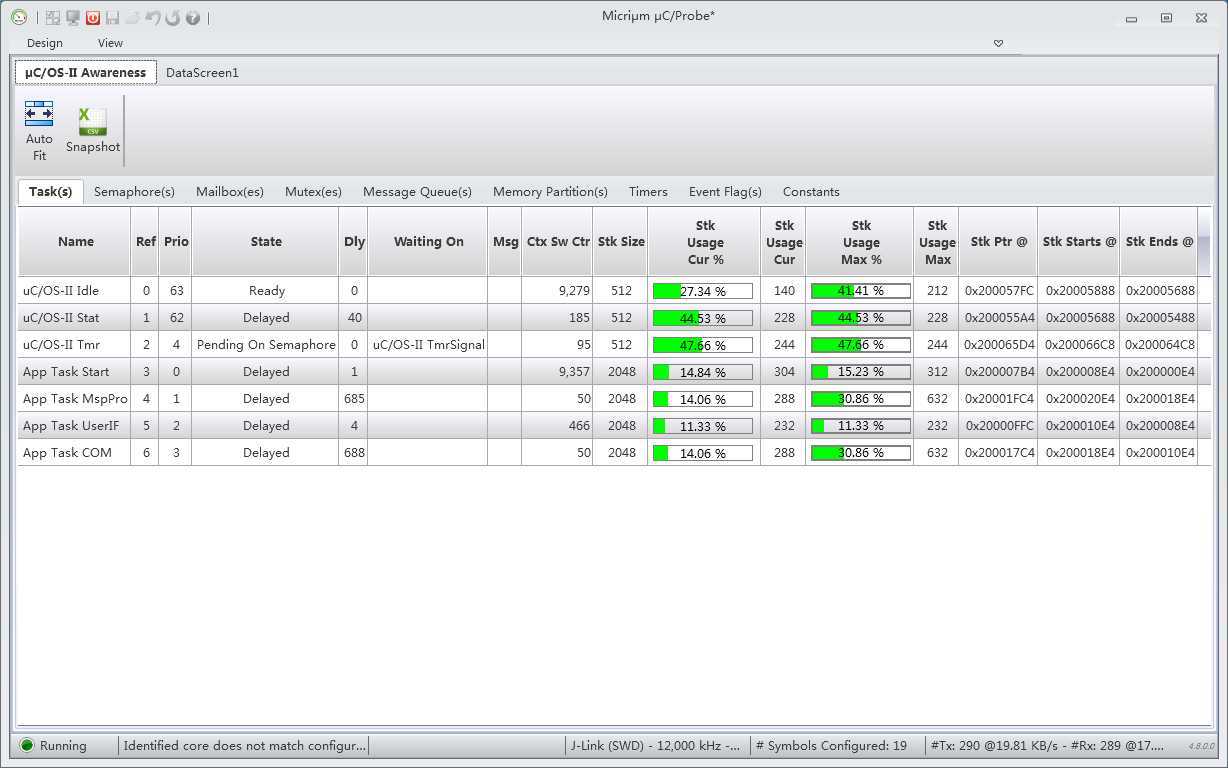Switch to the DataScreen1 tab
Viewport: 1228px width, 768px height.
(202, 73)
